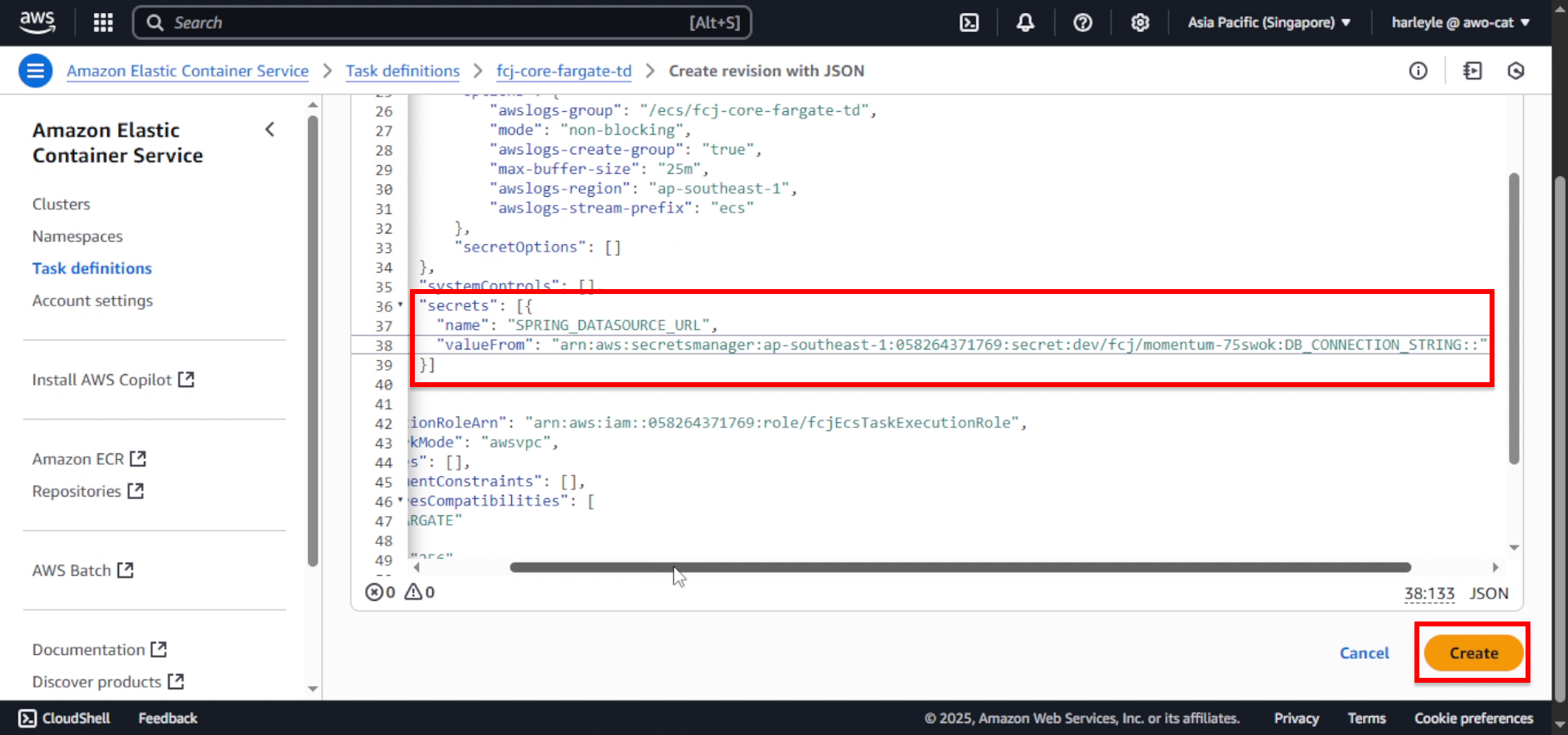Select Task definitions in the sidebar

tap(92, 268)
